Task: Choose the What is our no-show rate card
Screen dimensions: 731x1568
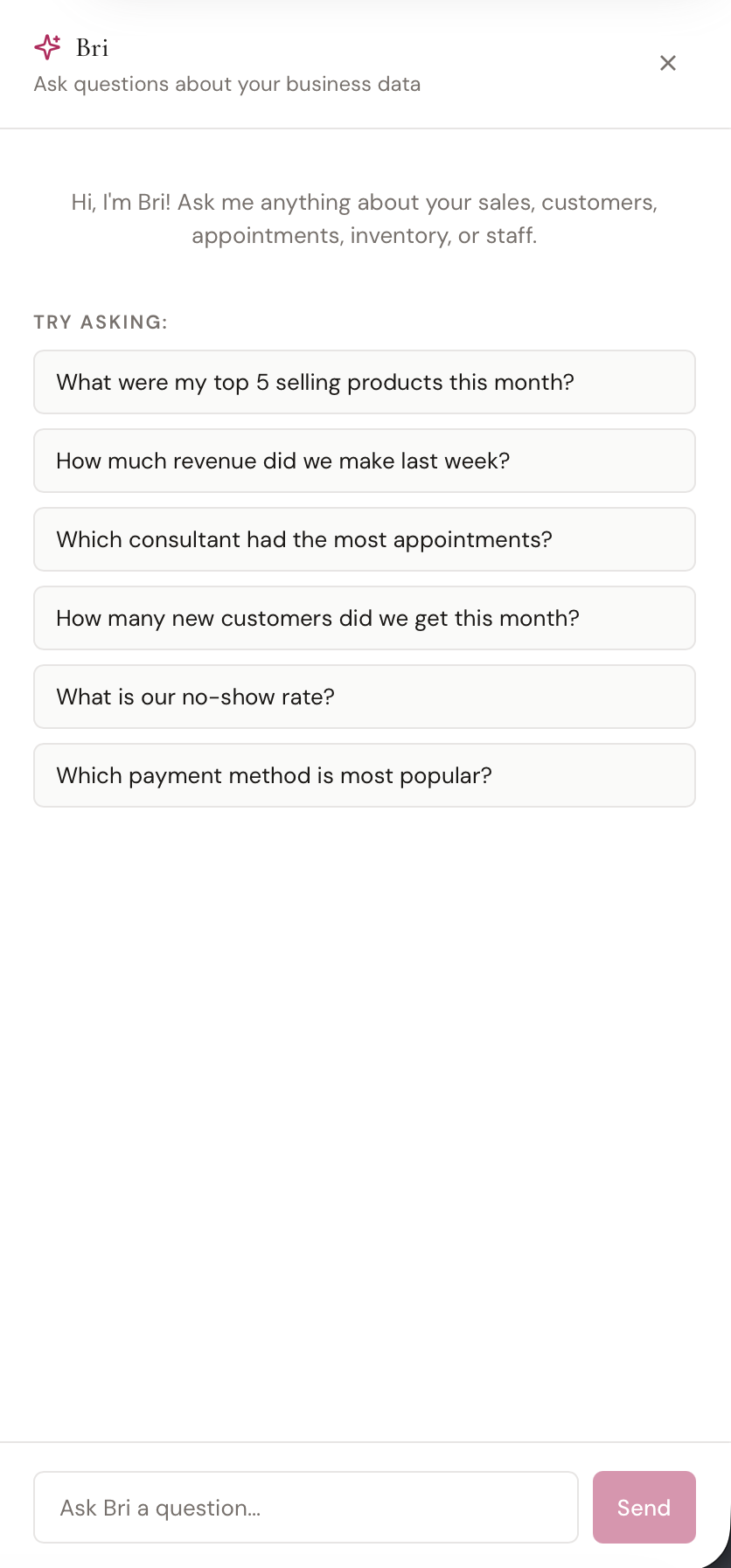Action: (x=364, y=697)
